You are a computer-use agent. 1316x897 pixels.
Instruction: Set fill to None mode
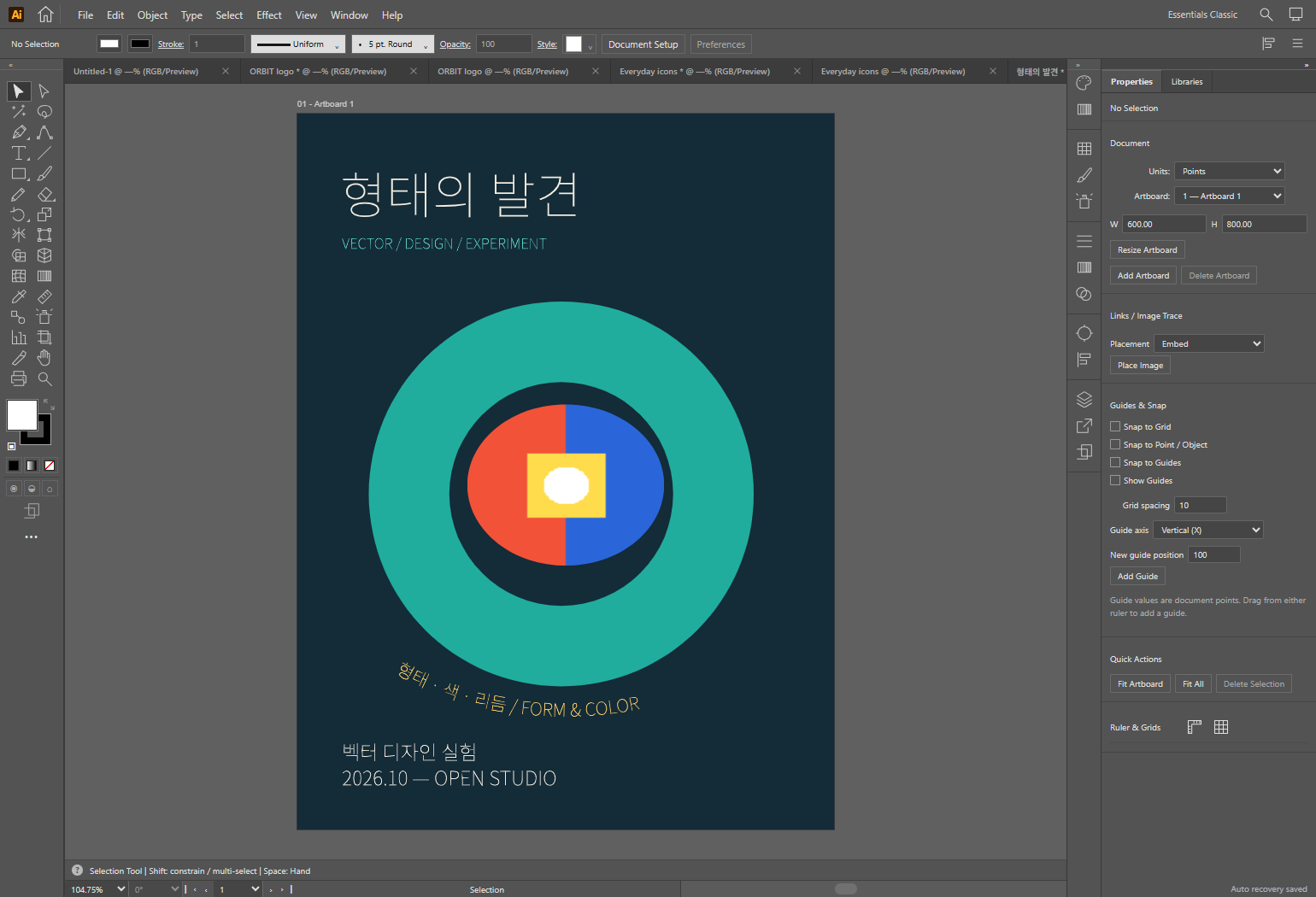[50, 466]
